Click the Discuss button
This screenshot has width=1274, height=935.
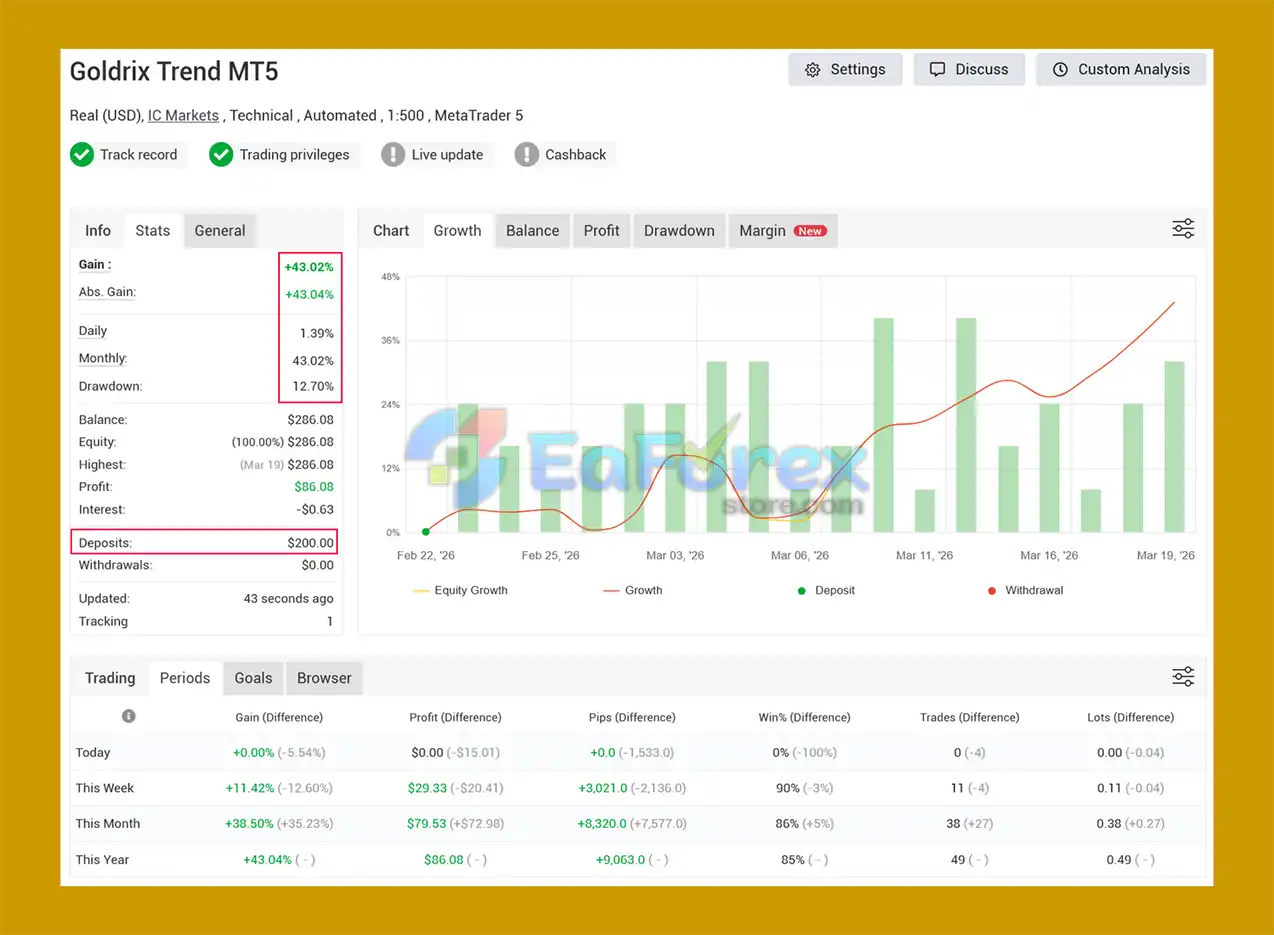[969, 70]
